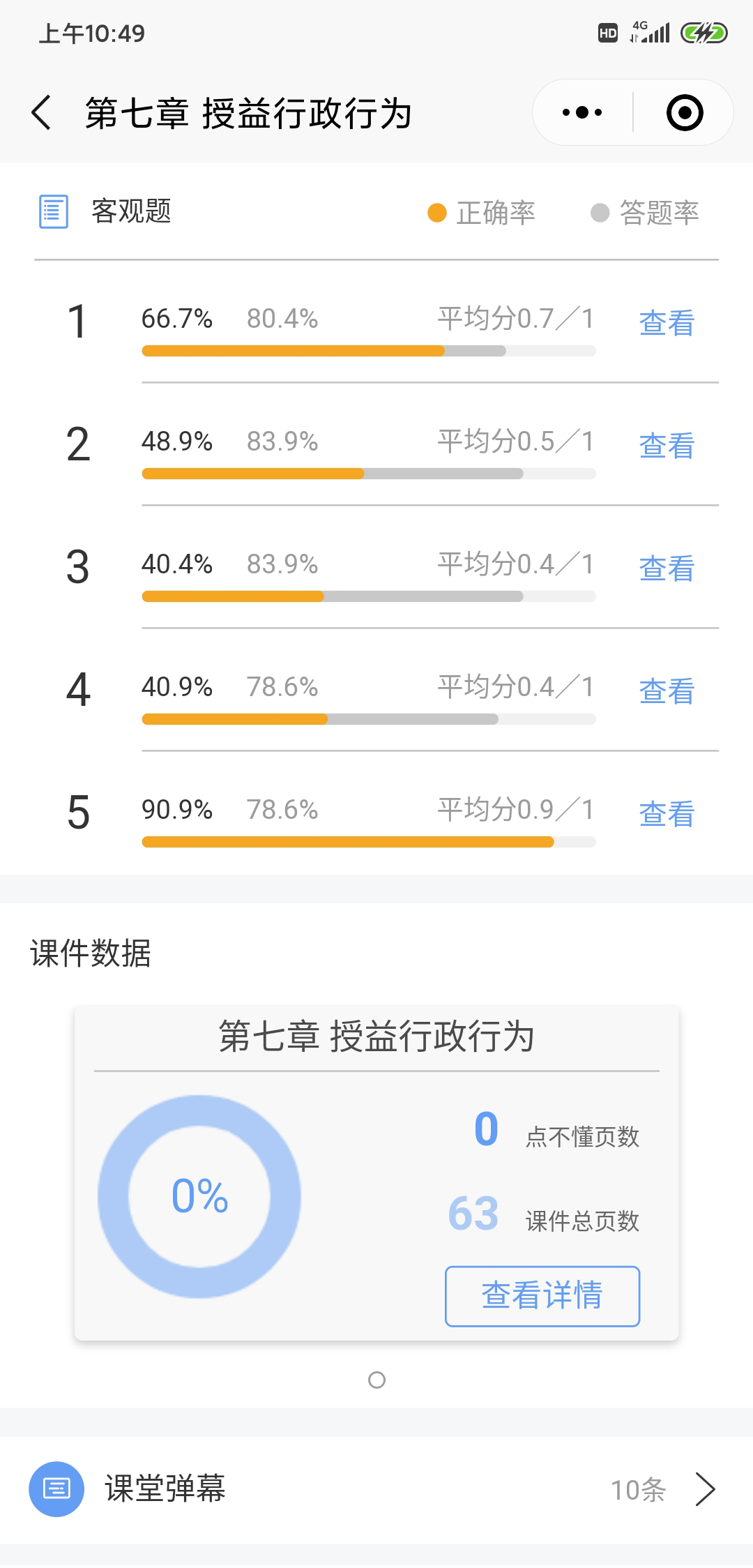Tap the back arrow icon
This screenshot has height=1568, width=753.
point(42,112)
